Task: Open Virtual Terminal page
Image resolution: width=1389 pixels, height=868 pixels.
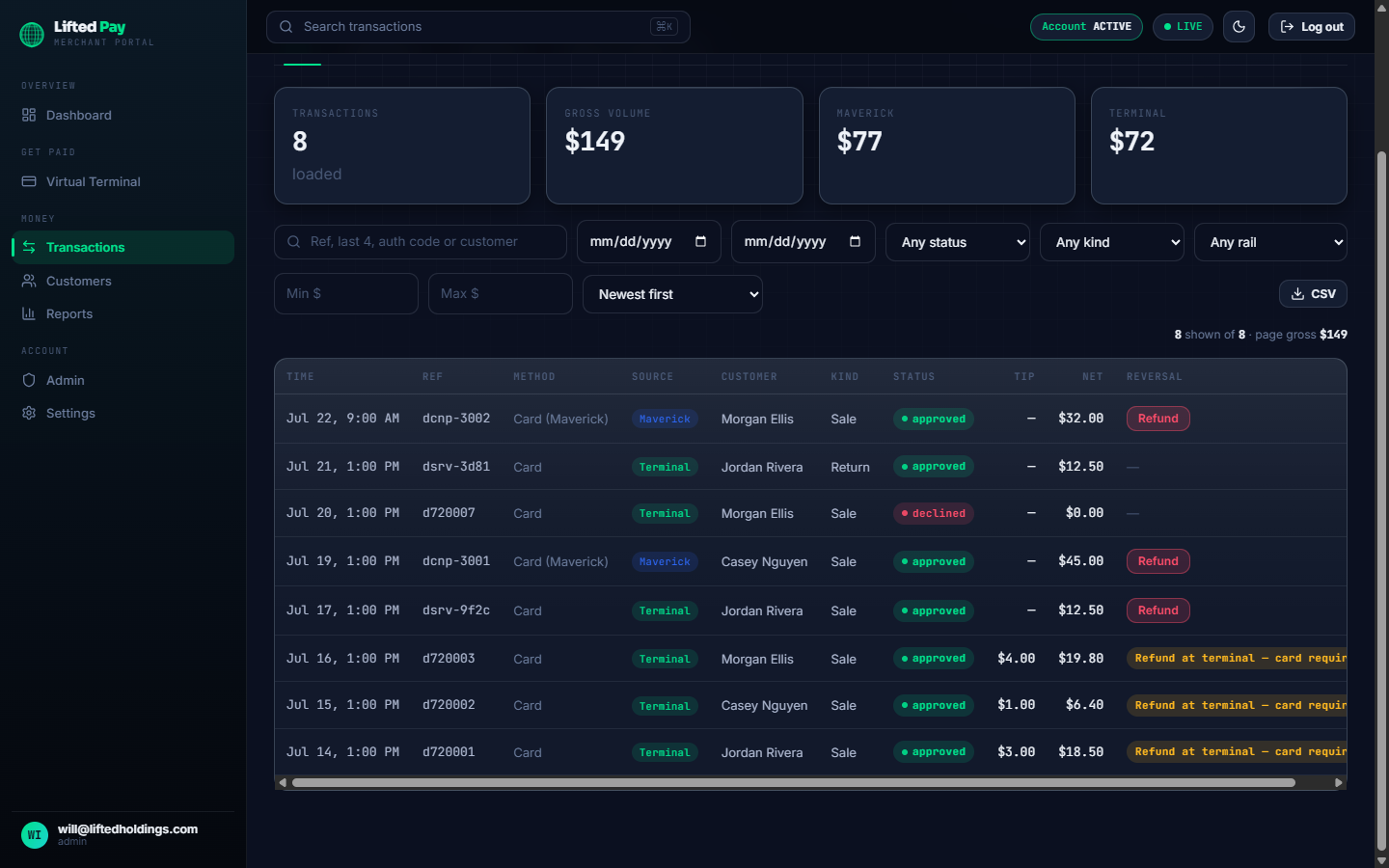Action: point(123,181)
